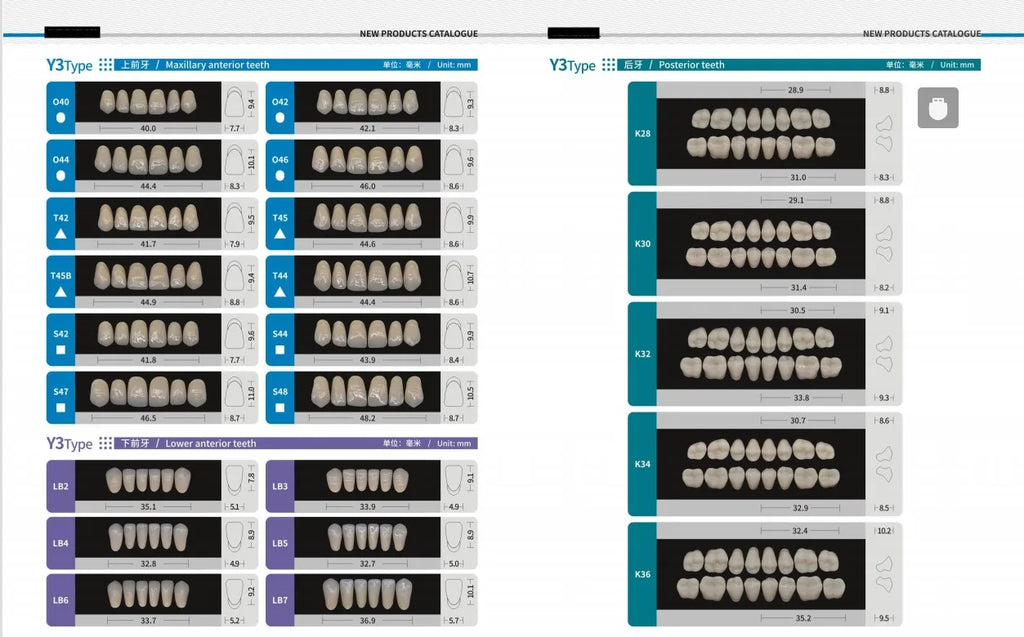Click the 10.7 height value in T44 row
Image resolution: width=1024 pixels, height=637 pixels.
471,278
